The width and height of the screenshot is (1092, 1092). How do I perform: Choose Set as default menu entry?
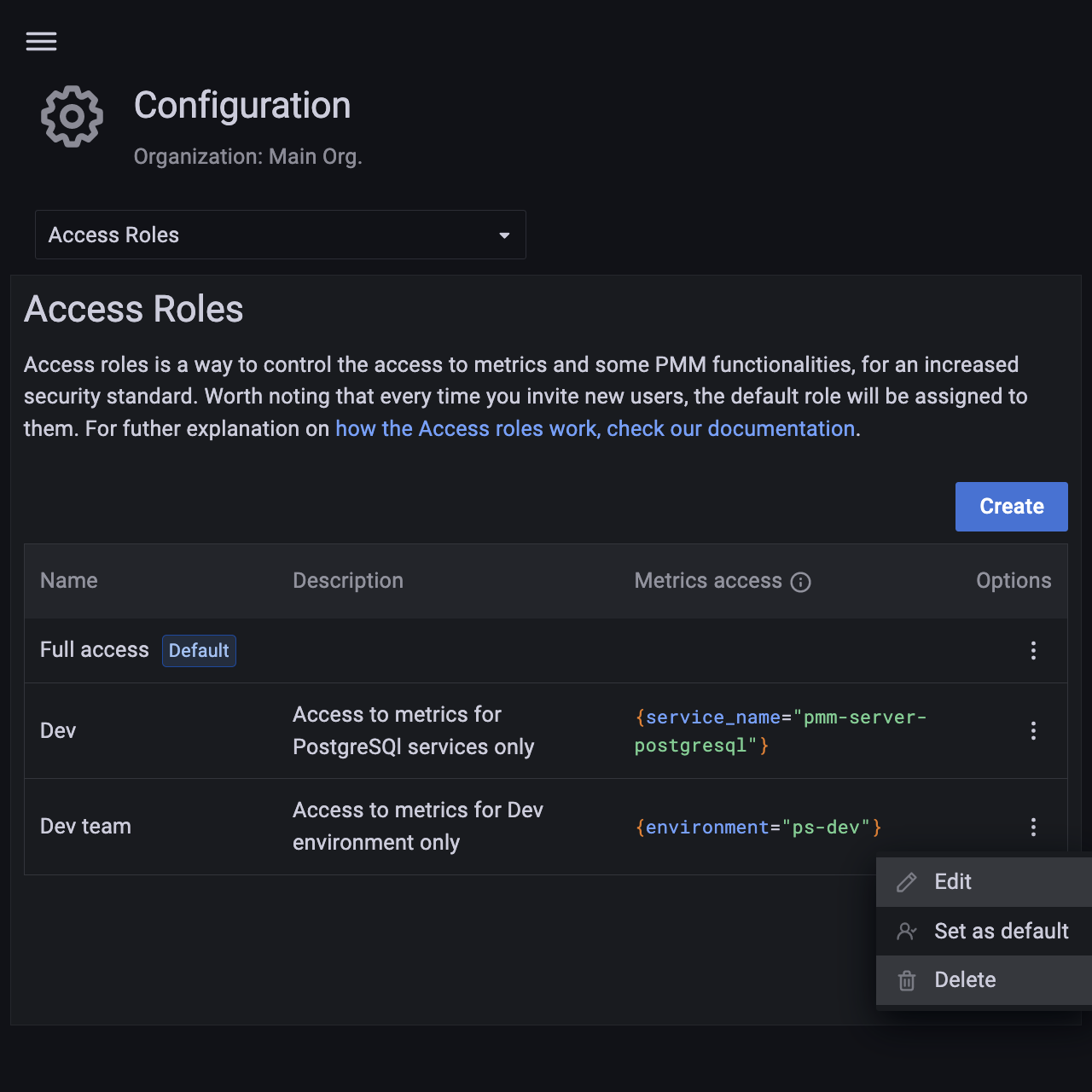(985, 931)
